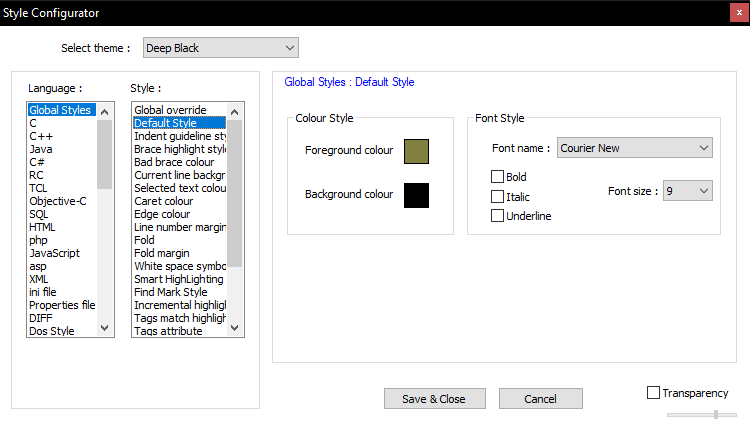
Task: Open the Select theme dropdown
Action: pos(221,48)
